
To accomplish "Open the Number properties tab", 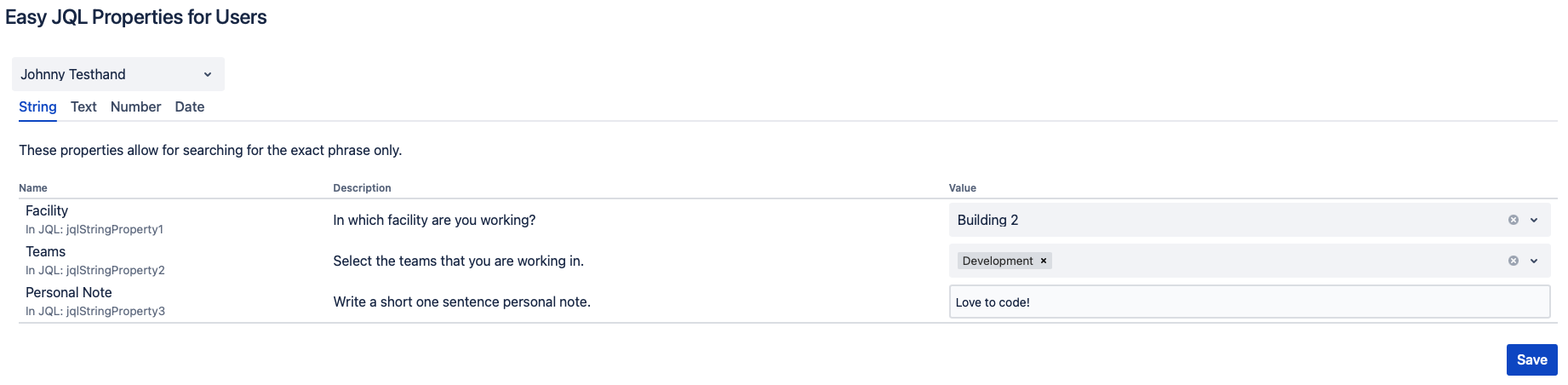I will tap(135, 106).
